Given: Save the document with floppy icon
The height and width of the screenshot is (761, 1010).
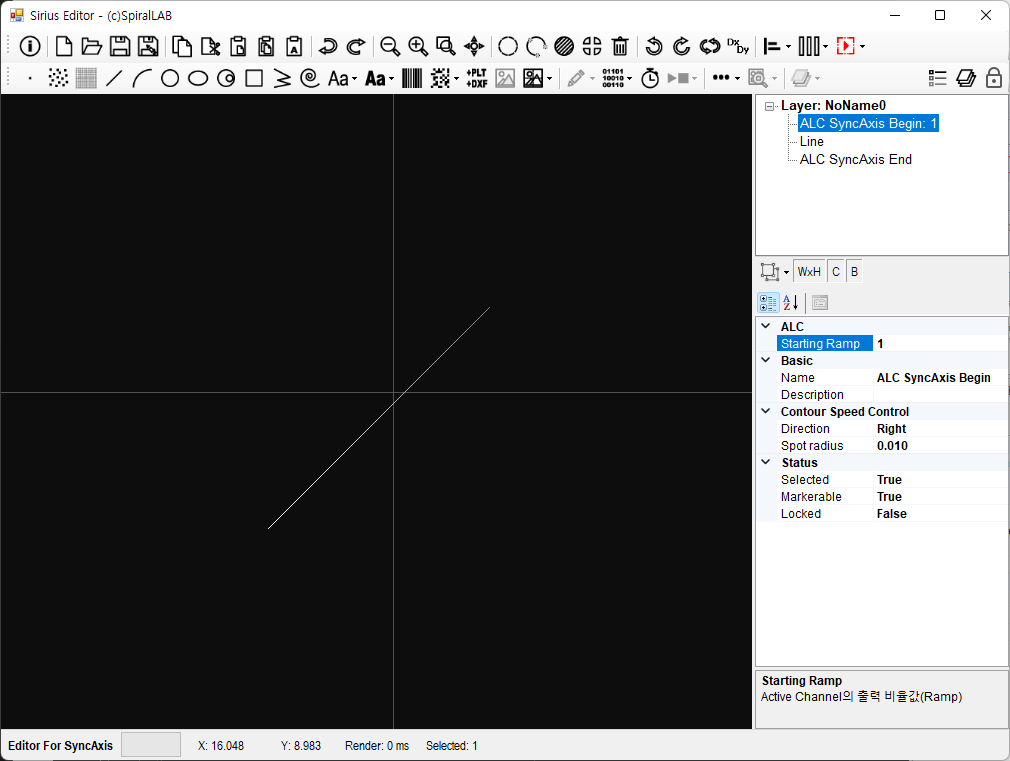Looking at the screenshot, I should 120,46.
